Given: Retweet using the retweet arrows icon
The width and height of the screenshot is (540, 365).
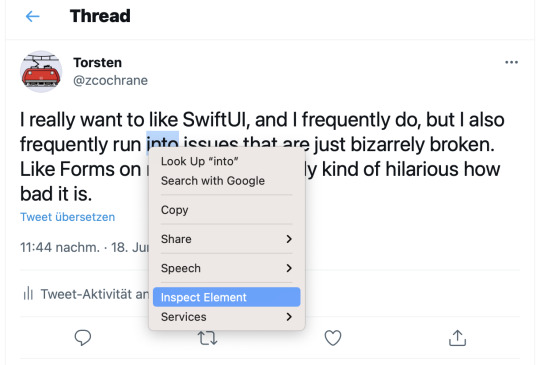Looking at the screenshot, I should coord(208,338).
